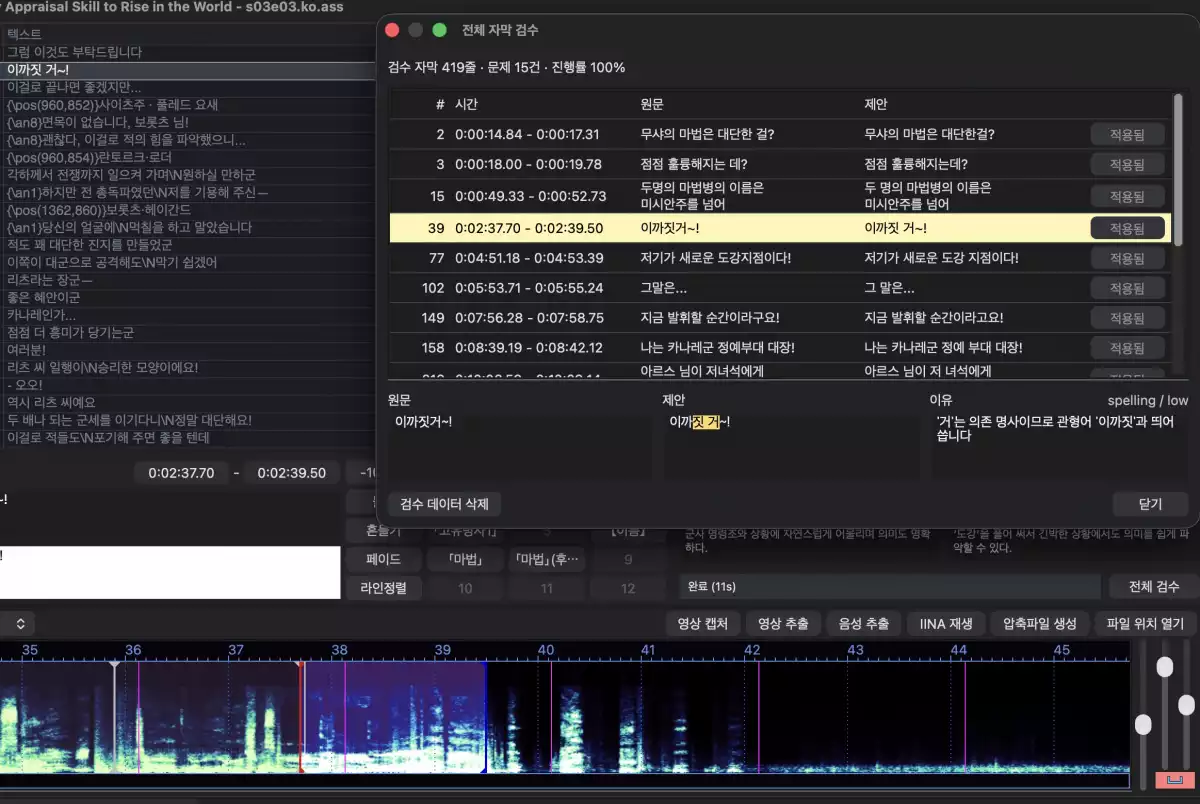Screen dimensions: 1200x804
Task: Click the 음성 추출 button
Action: (864, 623)
